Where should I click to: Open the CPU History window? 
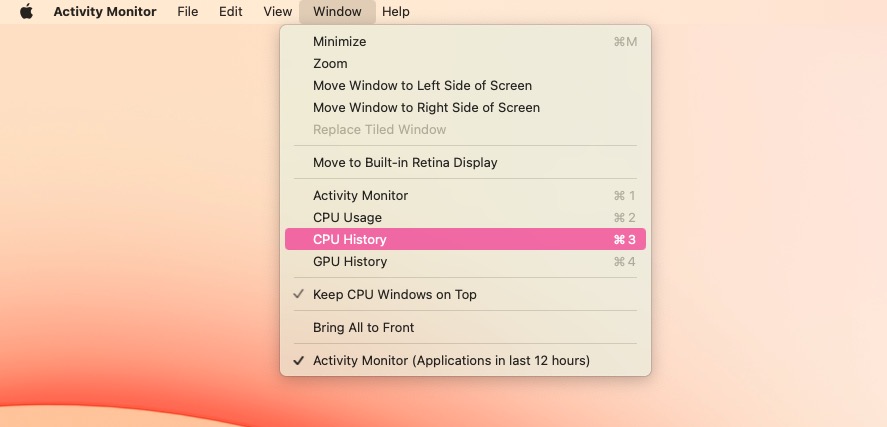[349, 240]
